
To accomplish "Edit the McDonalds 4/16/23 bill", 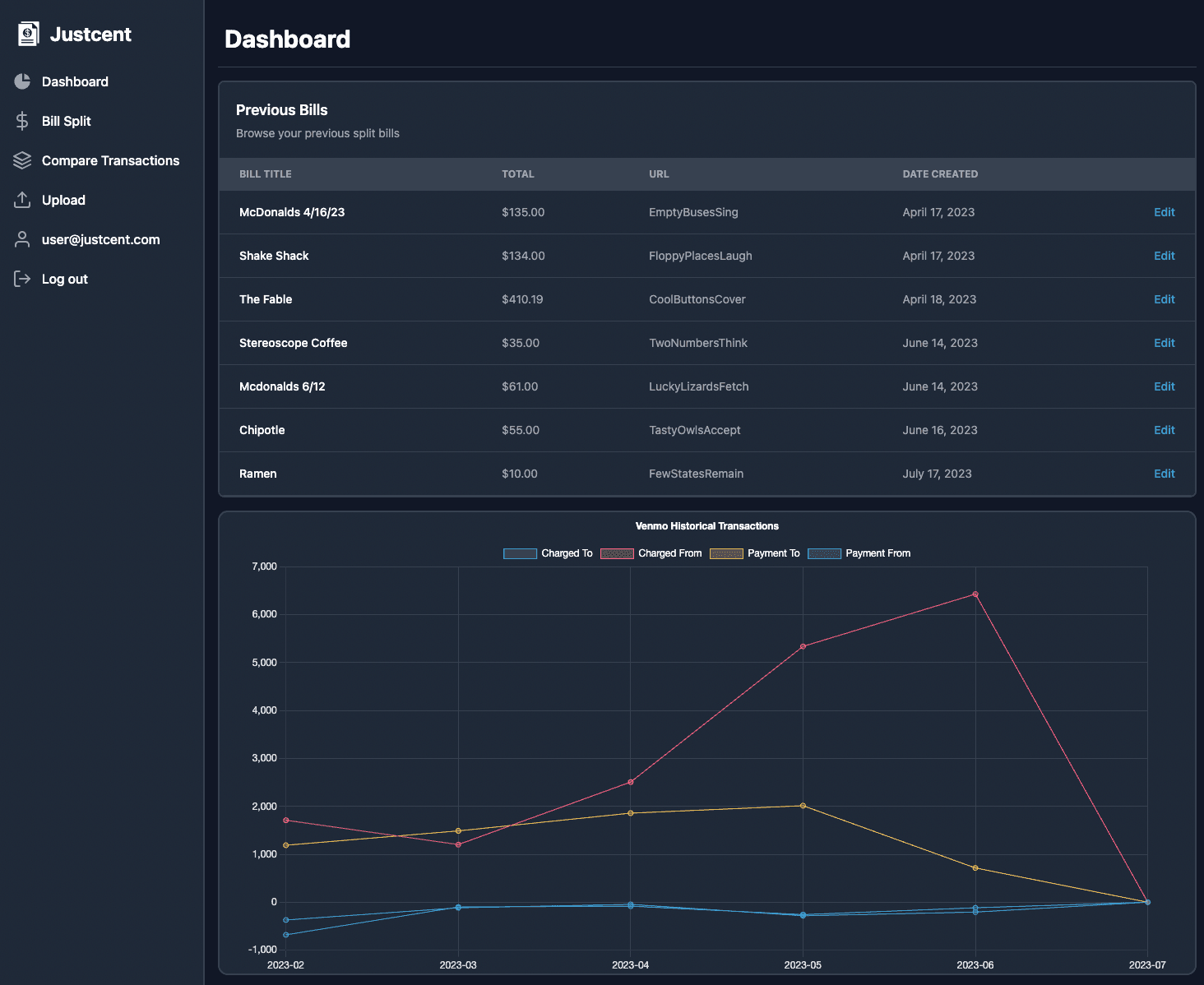I will 1164,212.
